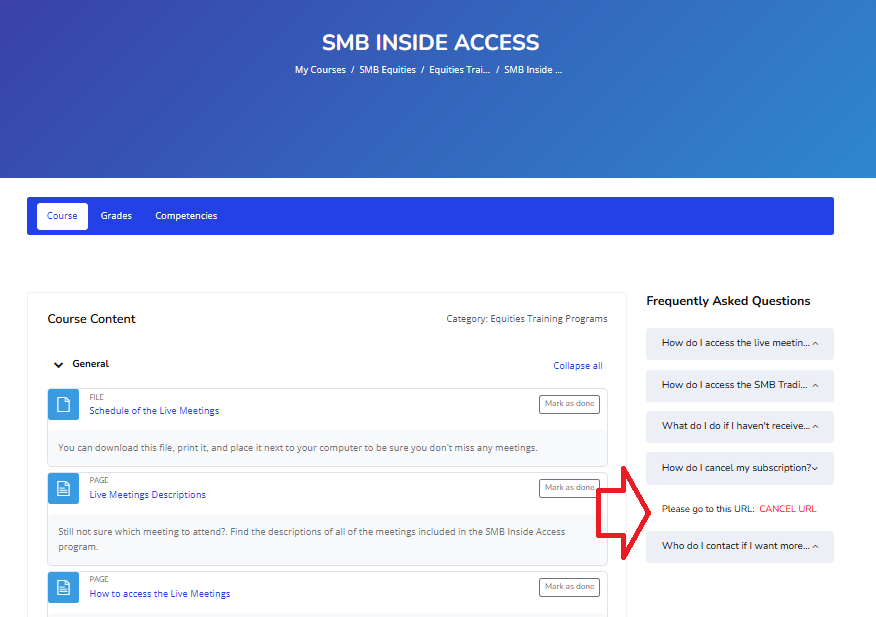
Task: Click the page icon beside How to access the Live Meetings
Action: point(63,587)
